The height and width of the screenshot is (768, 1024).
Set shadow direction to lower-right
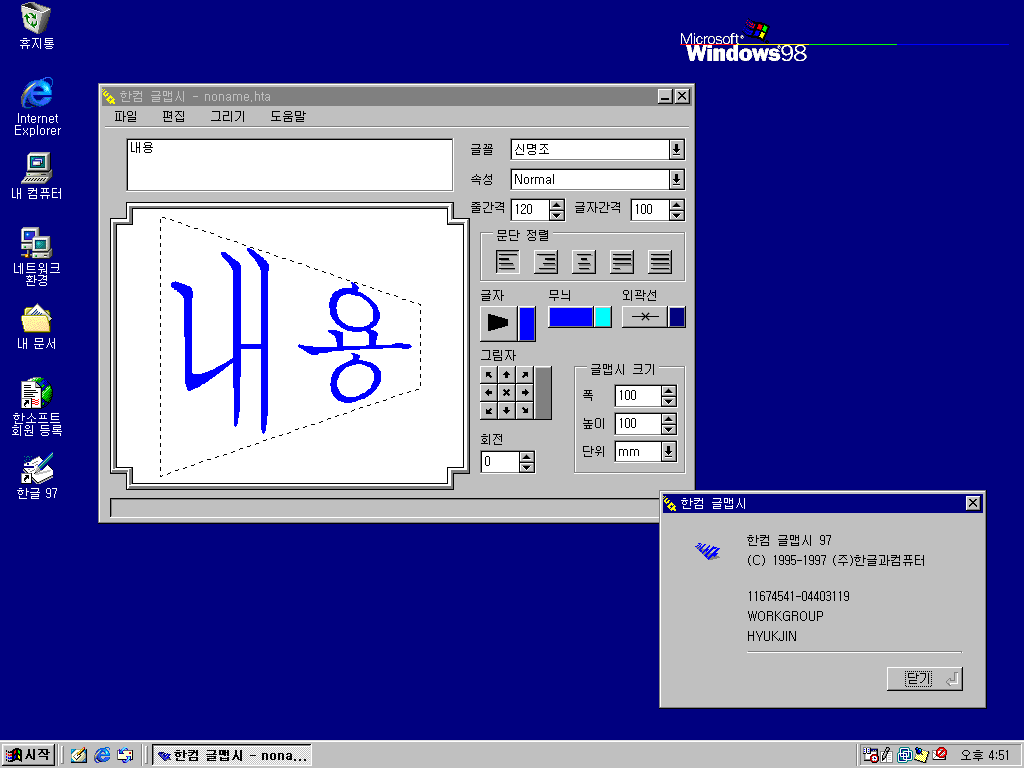click(x=524, y=410)
